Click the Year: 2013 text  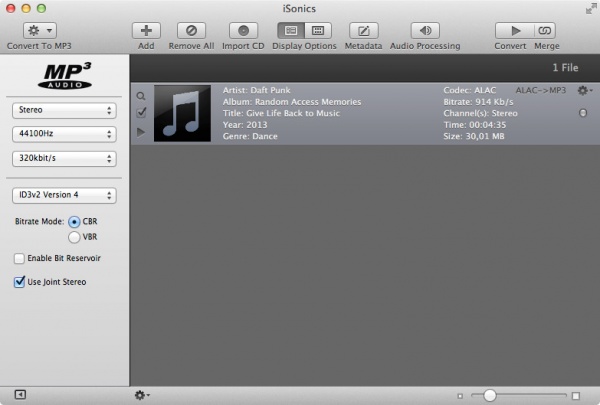[x=245, y=125]
